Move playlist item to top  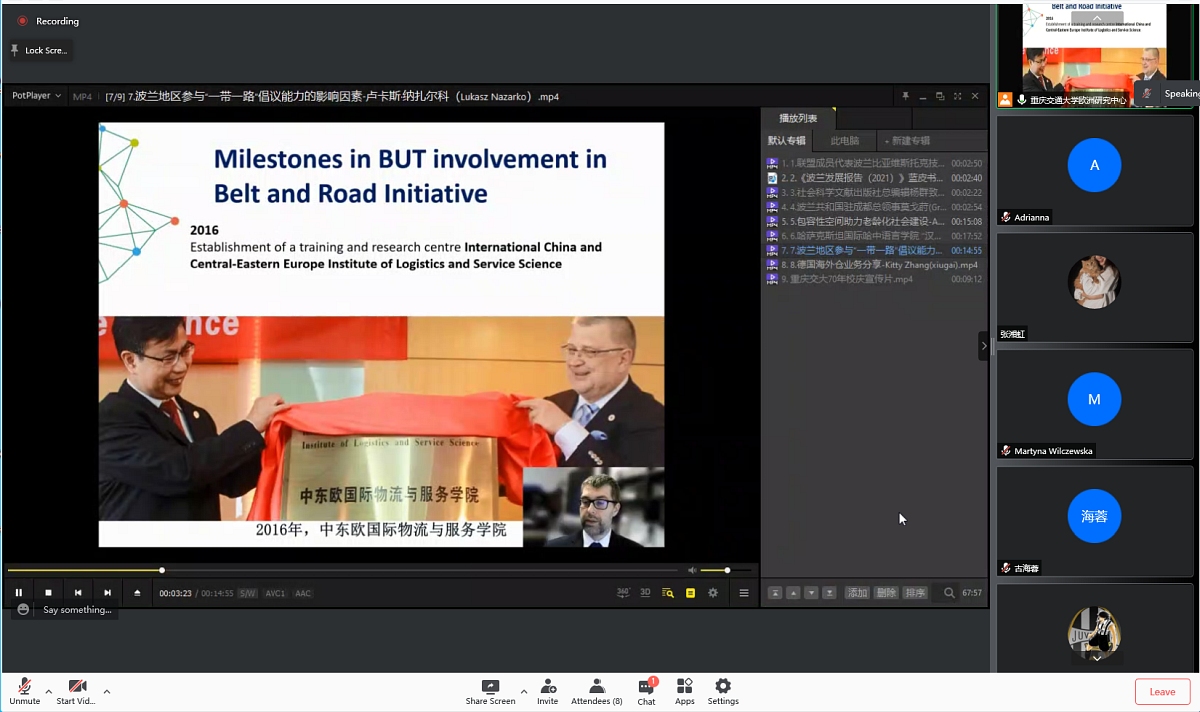coord(775,593)
